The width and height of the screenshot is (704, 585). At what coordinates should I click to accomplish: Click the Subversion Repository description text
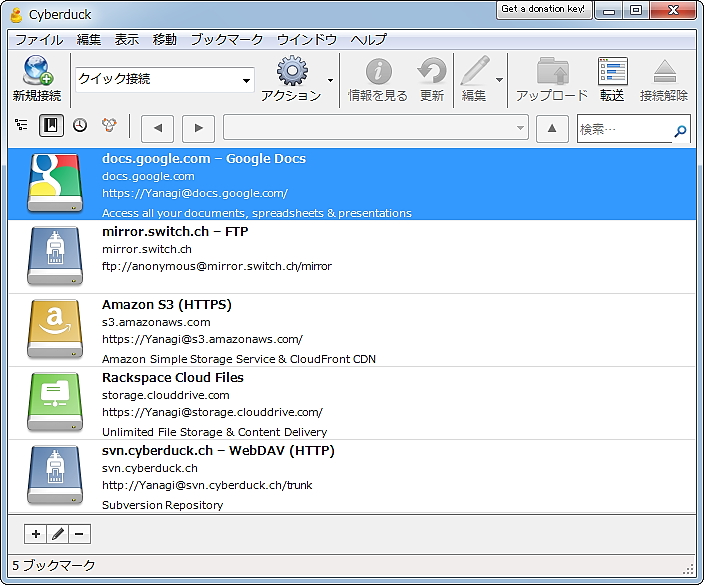pos(163,506)
